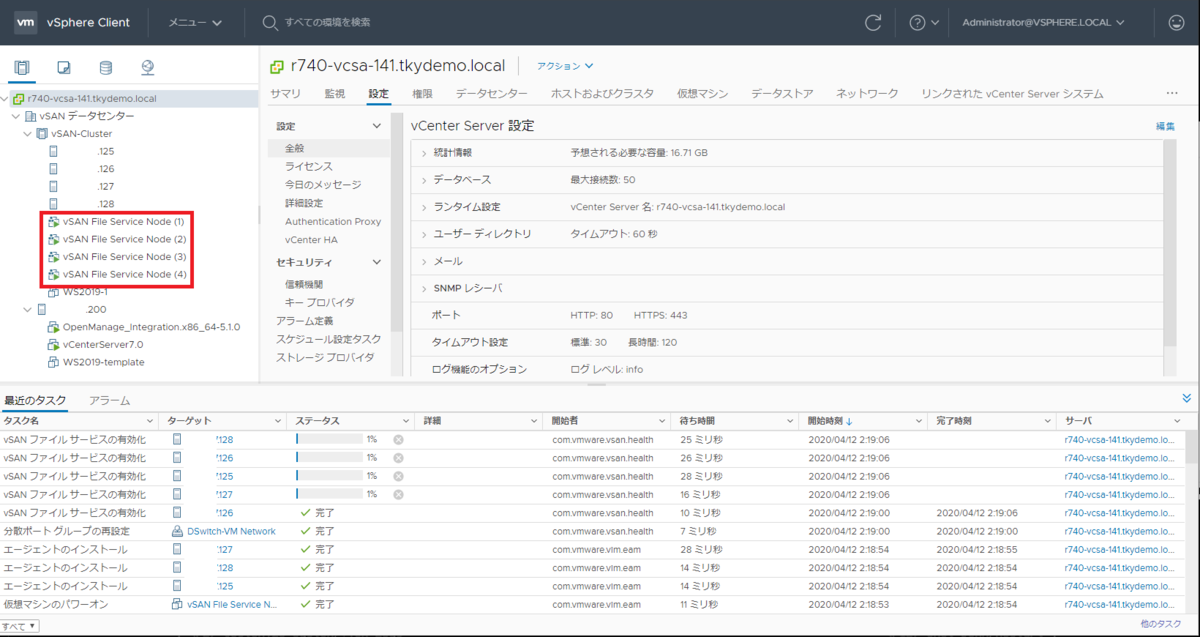Expand the ランタイム設定 settings row

424,207
